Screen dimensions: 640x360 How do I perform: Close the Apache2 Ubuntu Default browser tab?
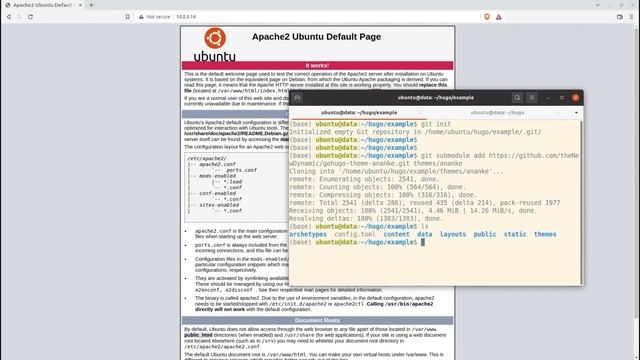point(80,5)
